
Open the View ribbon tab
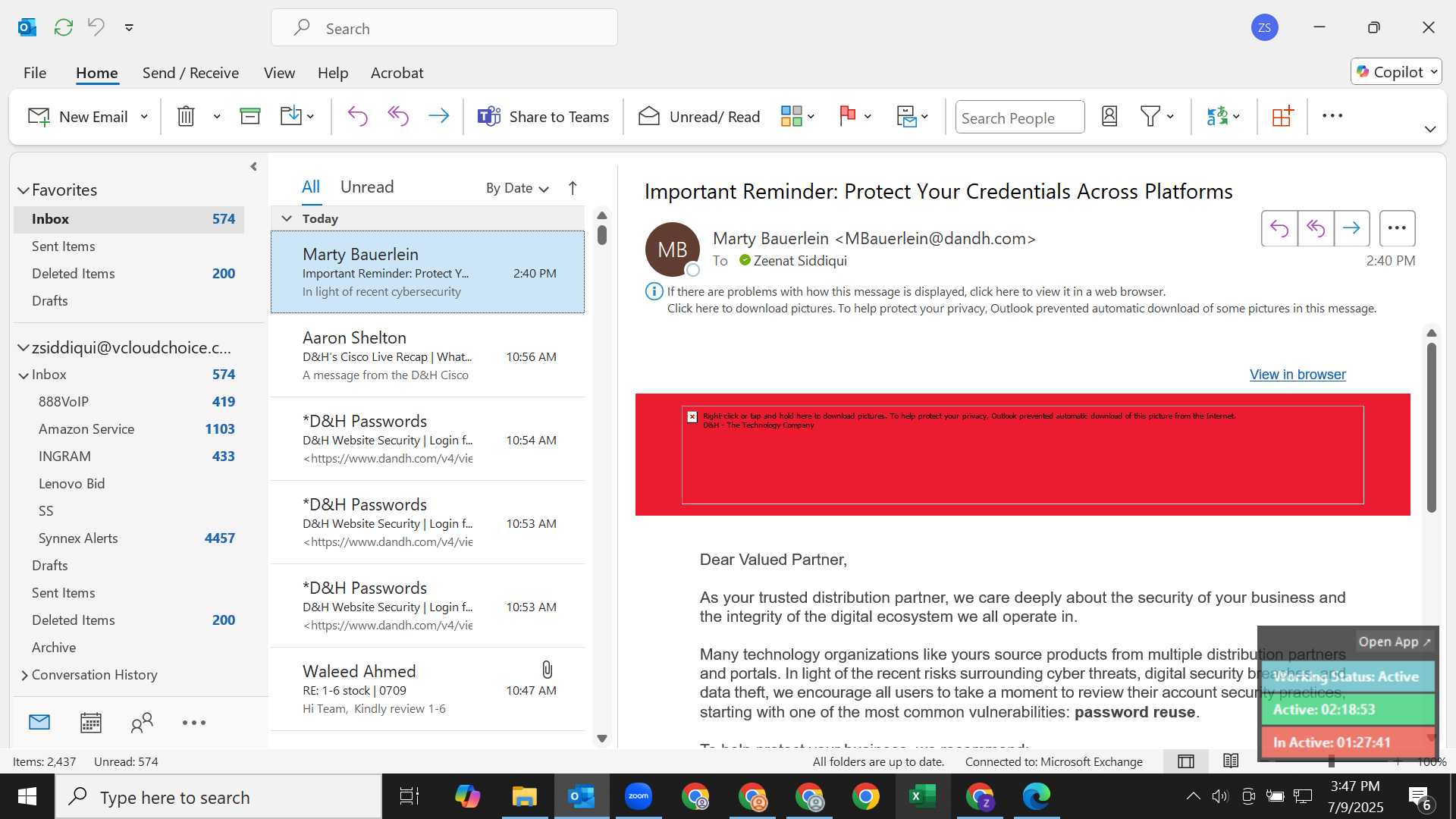click(x=279, y=73)
